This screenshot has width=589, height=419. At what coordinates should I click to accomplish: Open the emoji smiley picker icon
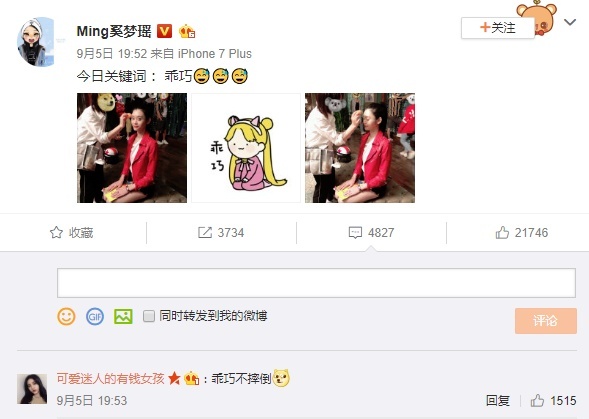click(x=66, y=316)
